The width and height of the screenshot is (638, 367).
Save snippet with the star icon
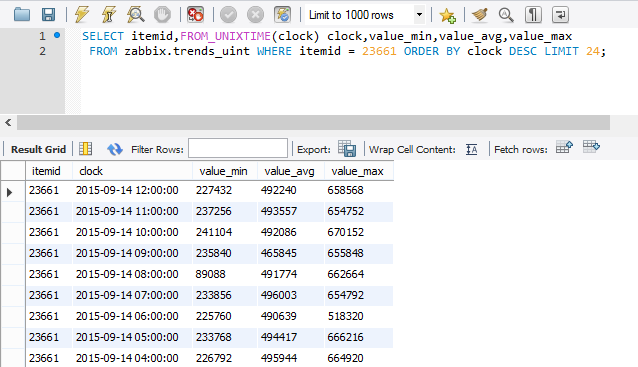(447, 15)
